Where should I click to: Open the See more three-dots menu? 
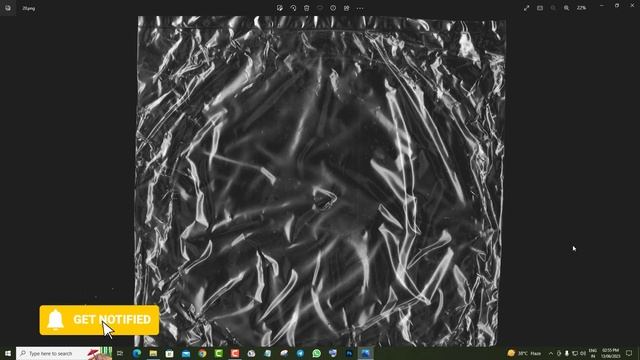360,8
